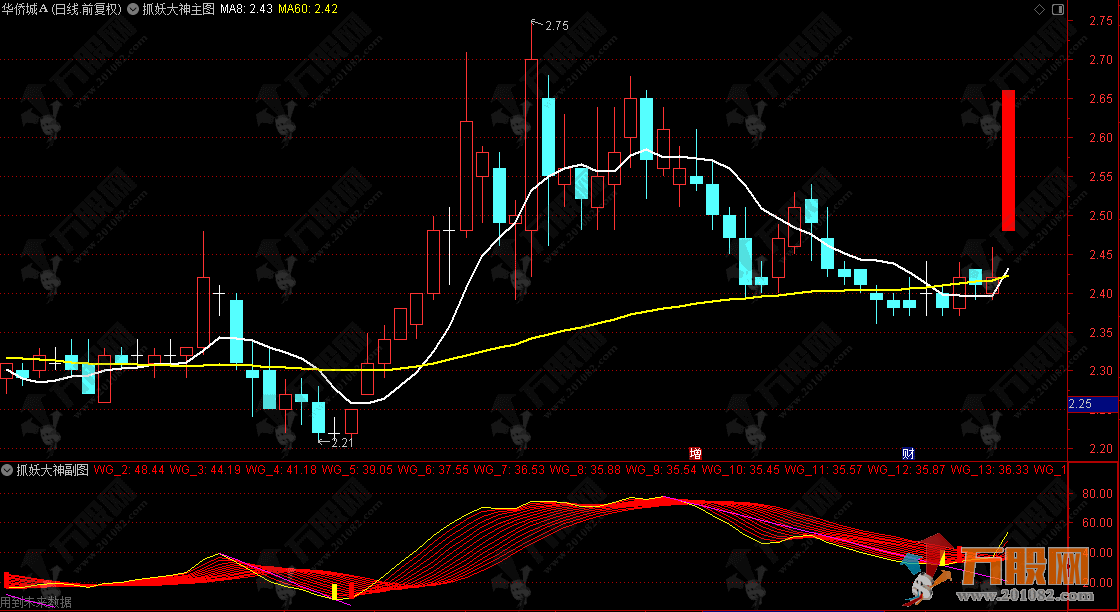Click the red 增 event marker

pyautogui.click(x=695, y=453)
